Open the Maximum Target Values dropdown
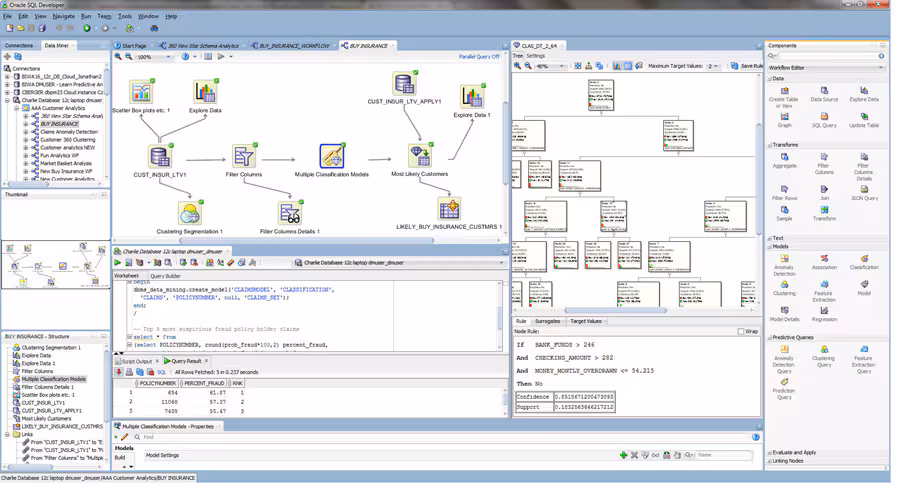Screen dimensions: 898x490 coord(715,66)
